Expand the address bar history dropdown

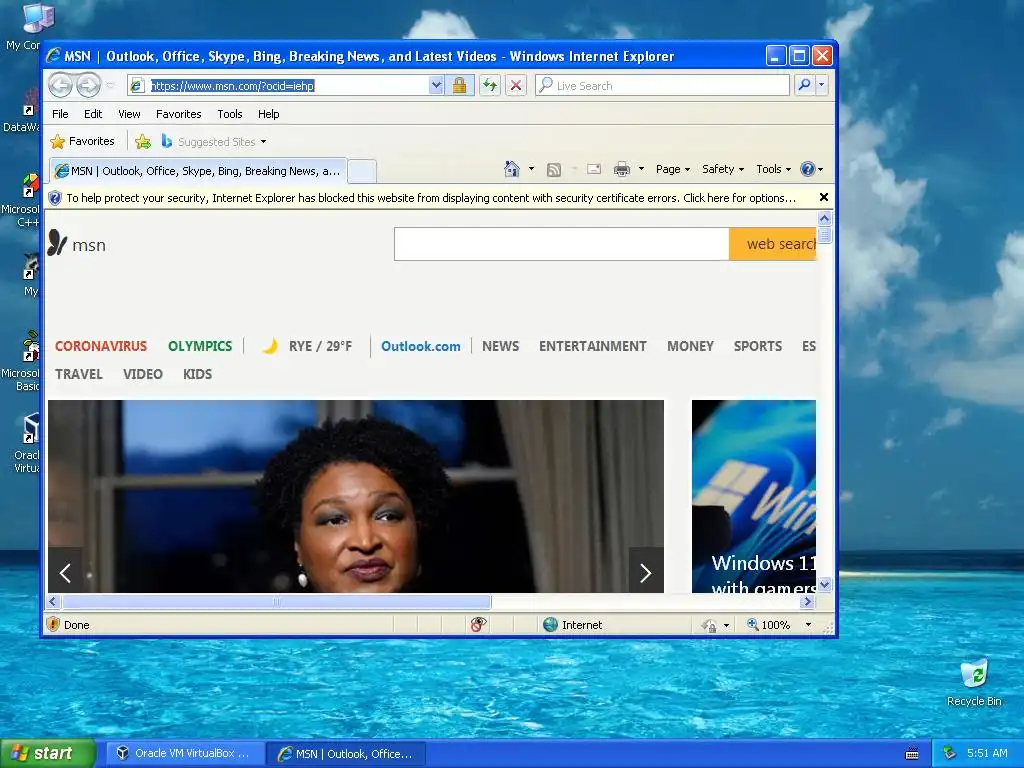click(436, 86)
